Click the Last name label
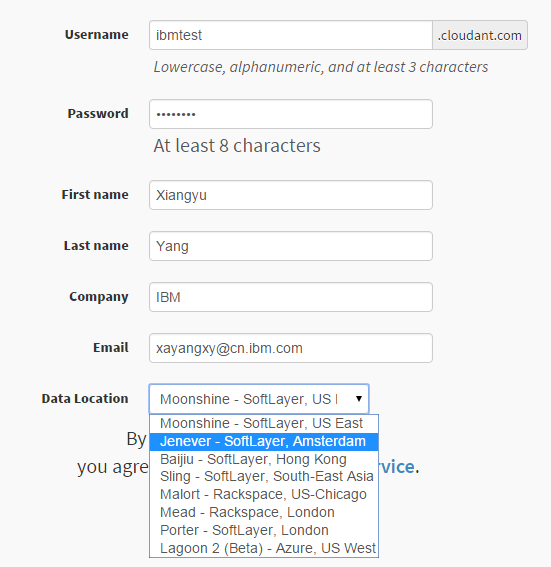The width and height of the screenshot is (551, 567). [x=96, y=246]
